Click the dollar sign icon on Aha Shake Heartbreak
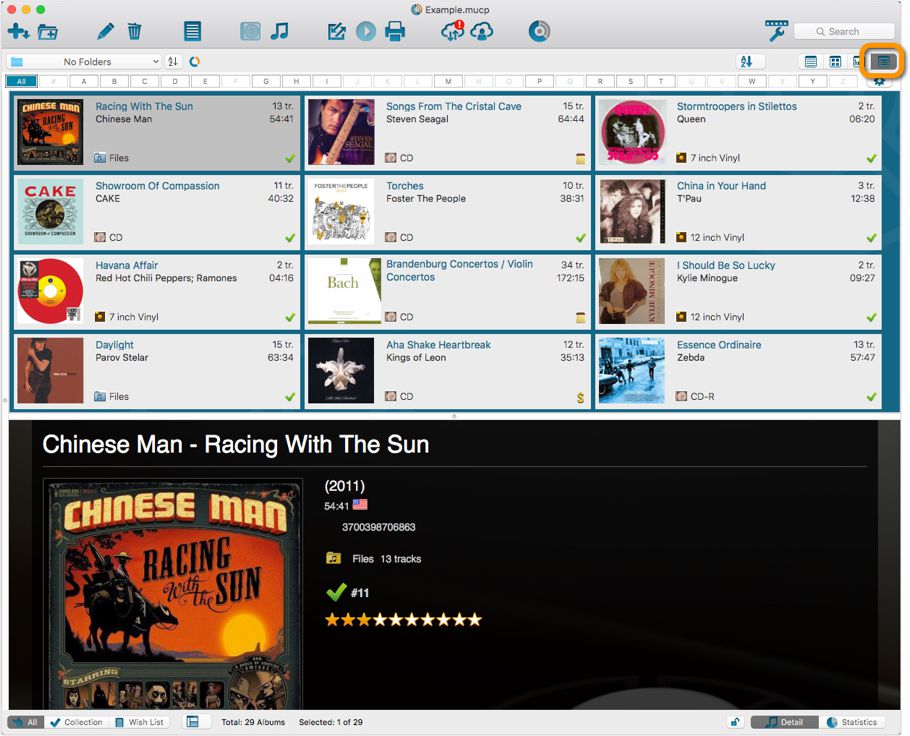 click(580, 398)
